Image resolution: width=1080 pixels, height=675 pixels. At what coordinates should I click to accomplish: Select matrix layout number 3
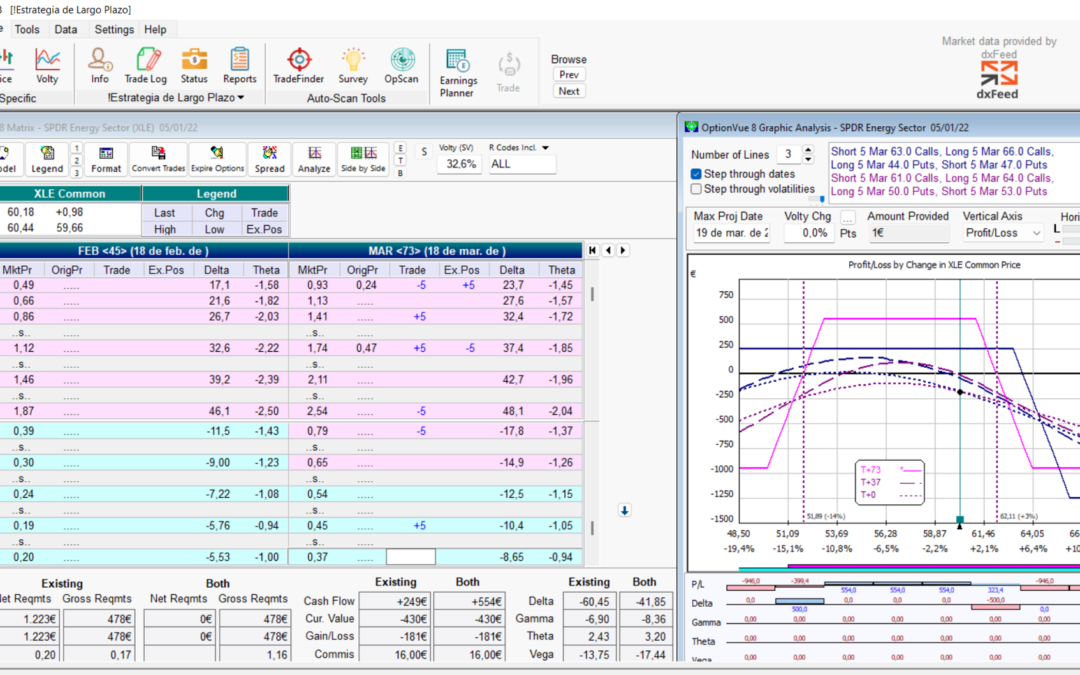pos(76,173)
